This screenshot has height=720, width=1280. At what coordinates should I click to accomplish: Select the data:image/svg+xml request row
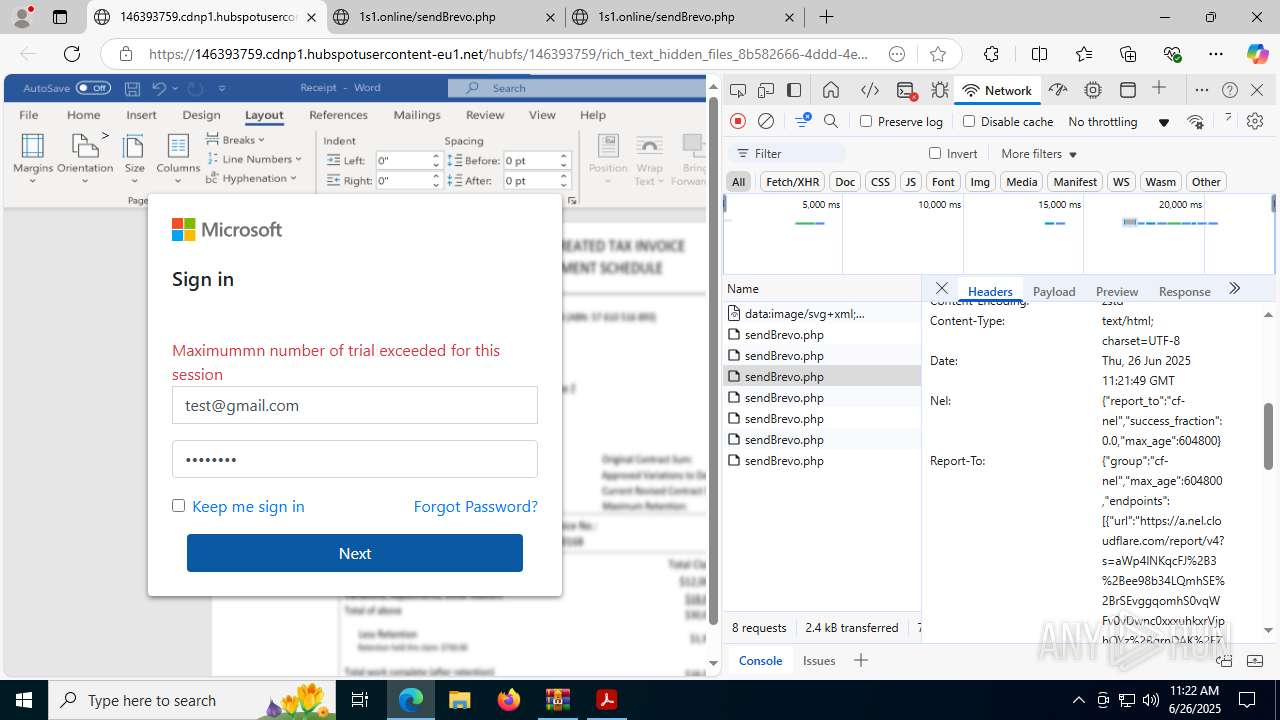822,314
